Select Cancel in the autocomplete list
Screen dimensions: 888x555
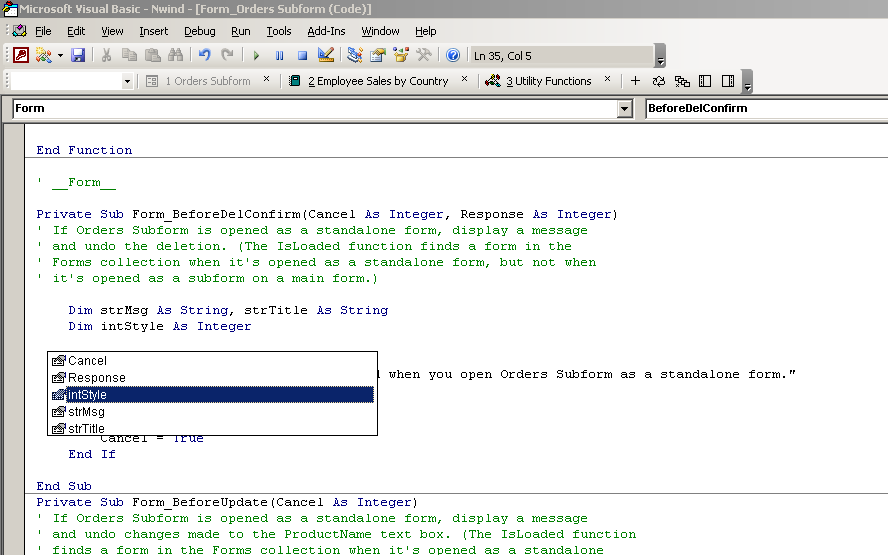212,361
